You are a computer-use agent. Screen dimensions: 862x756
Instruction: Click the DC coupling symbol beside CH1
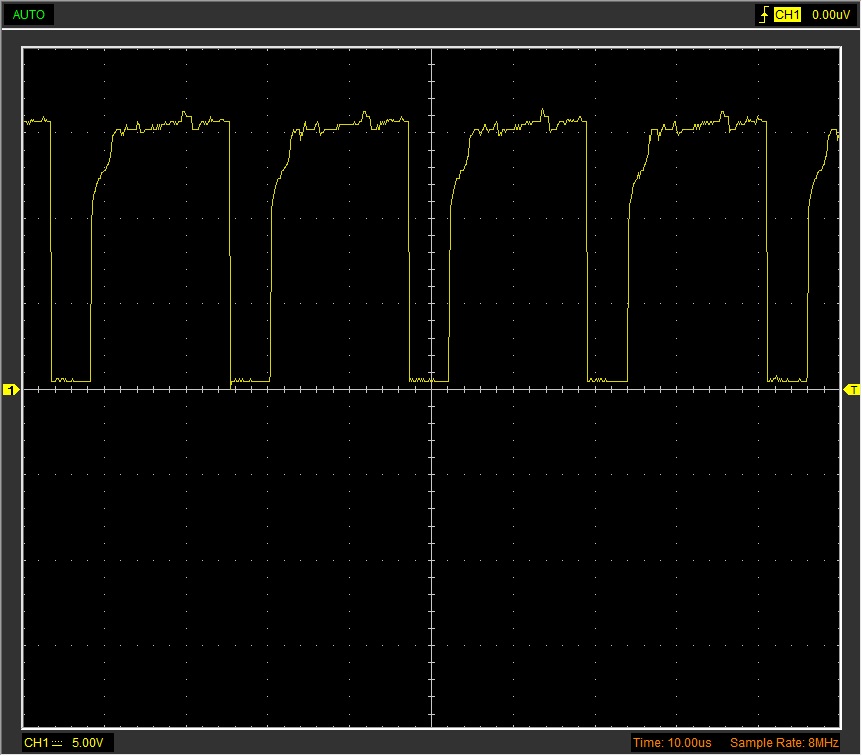pyautogui.click(x=58, y=743)
